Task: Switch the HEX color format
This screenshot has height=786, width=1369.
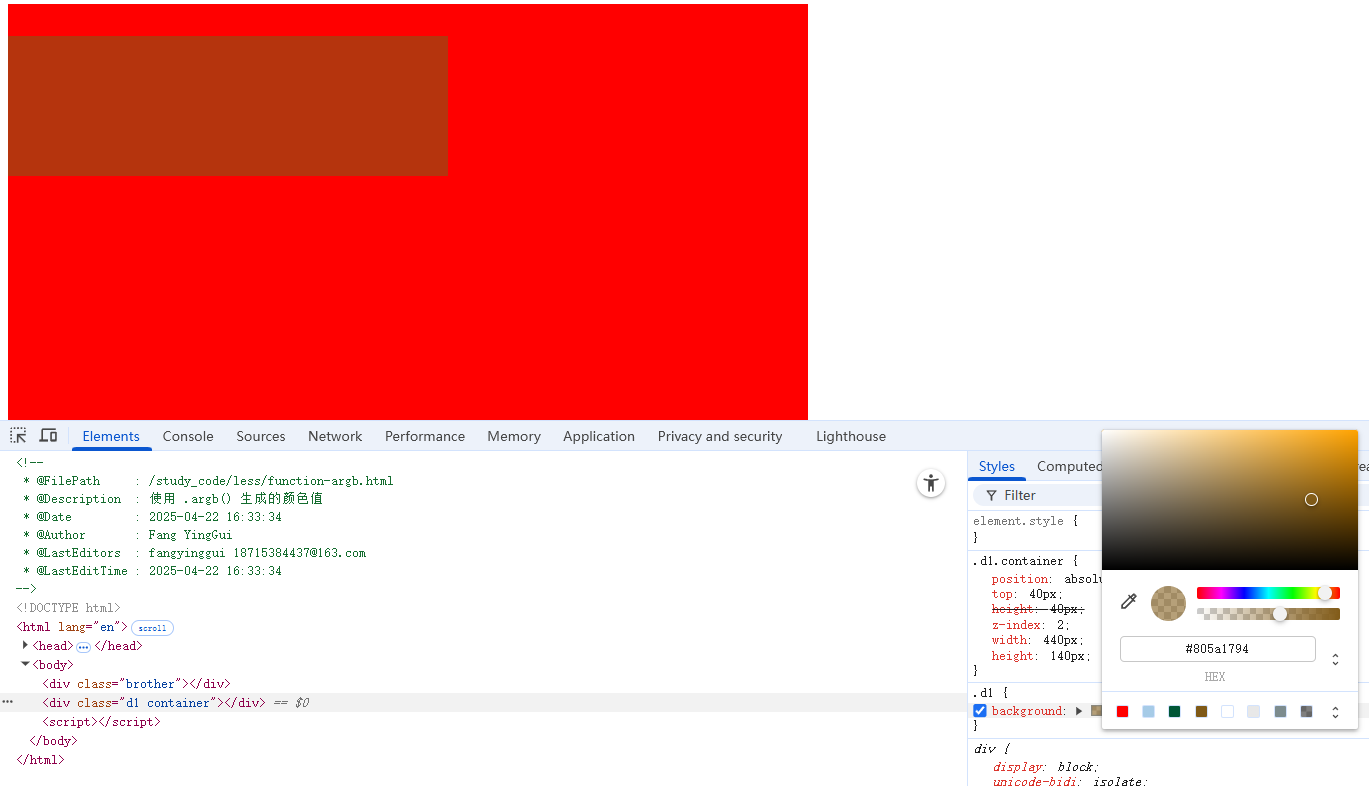Action: coord(1335,659)
